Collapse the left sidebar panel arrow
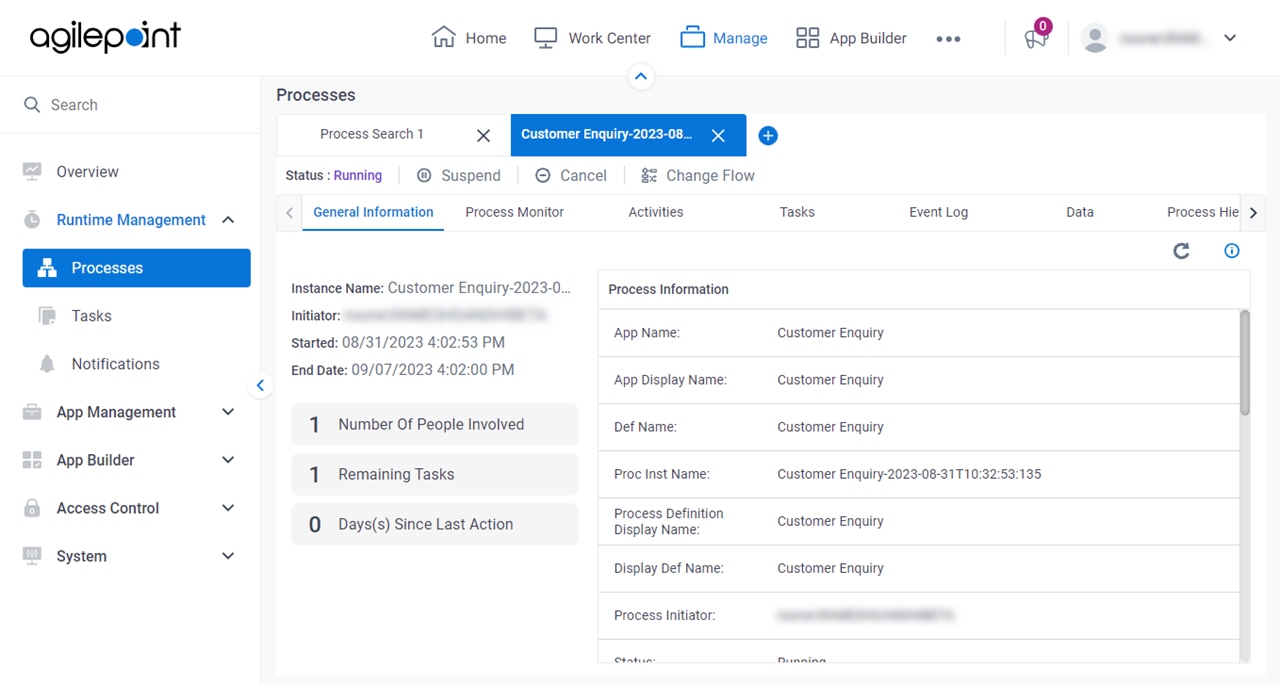Viewport: 1280px width, 684px height. point(260,385)
